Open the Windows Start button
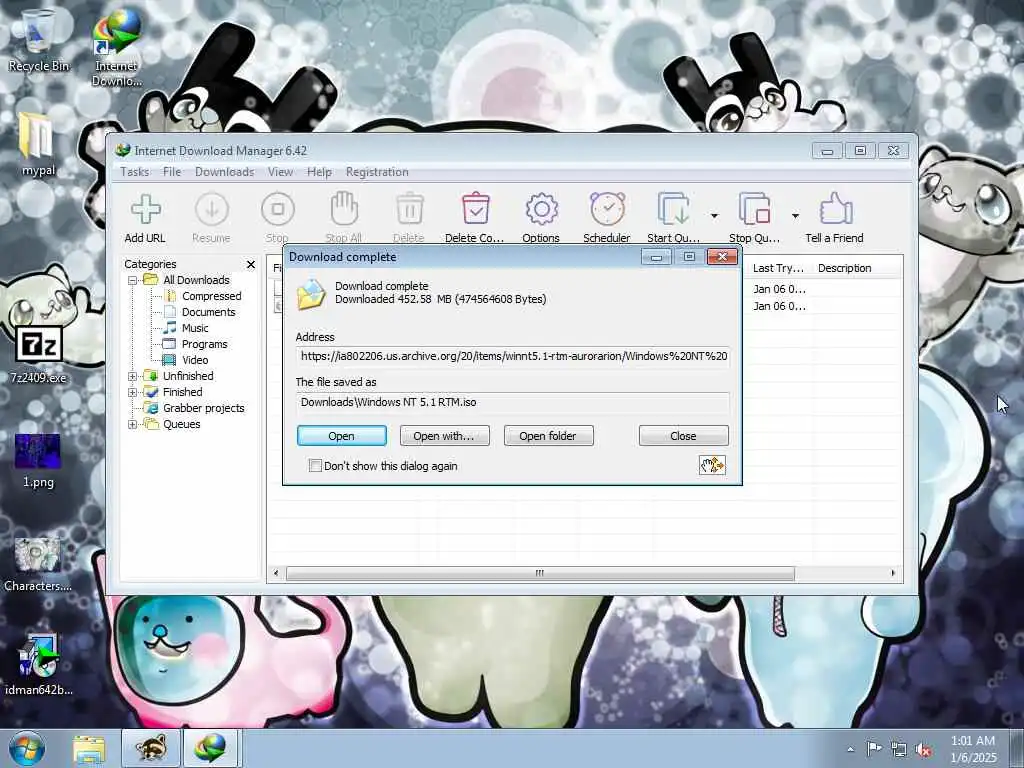1024x768 pixels. point(27,748)
